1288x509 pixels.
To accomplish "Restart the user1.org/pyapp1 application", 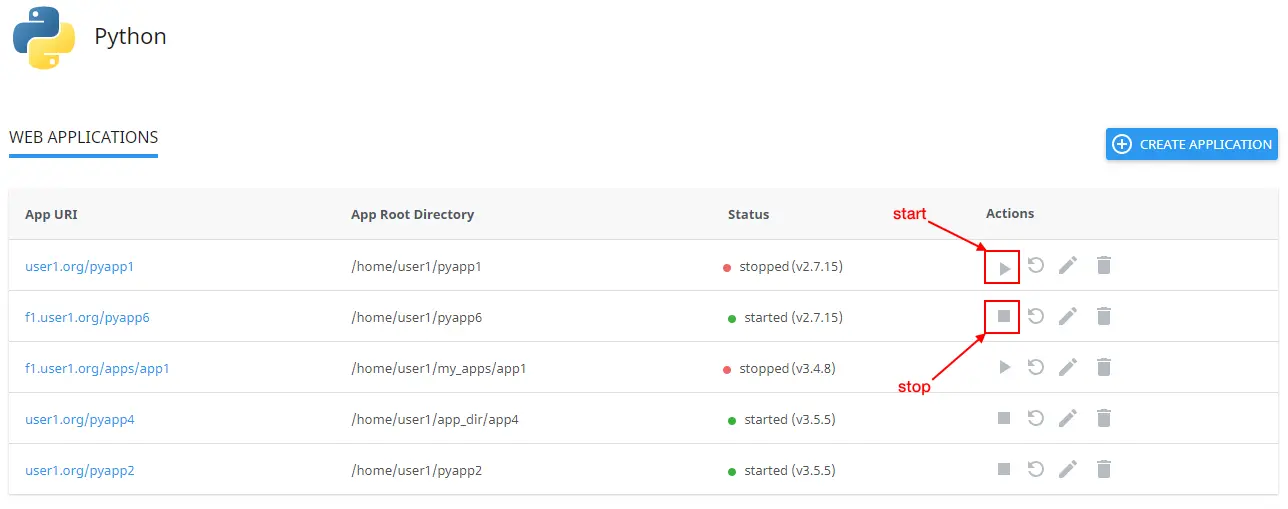I will coord(1036,266).
